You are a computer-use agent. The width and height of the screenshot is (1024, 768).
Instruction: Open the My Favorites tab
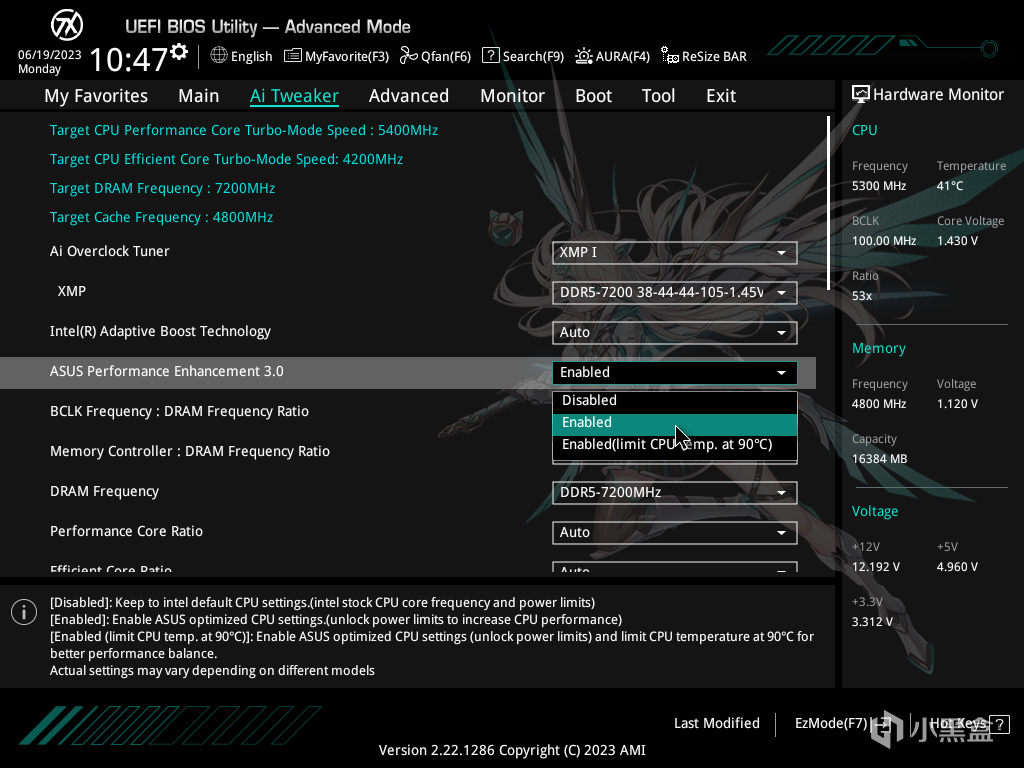click(96, 96)
